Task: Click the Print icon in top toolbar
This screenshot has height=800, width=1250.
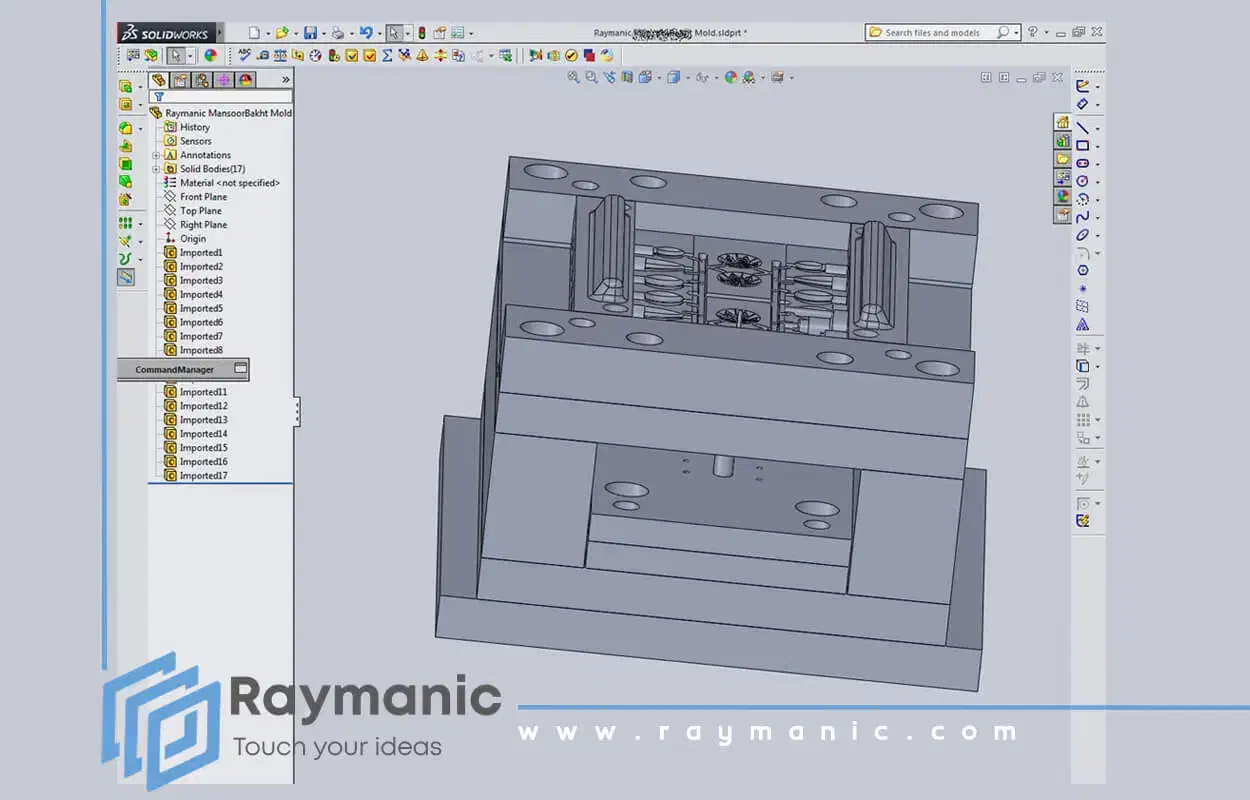Action: (x=338, y=33)
